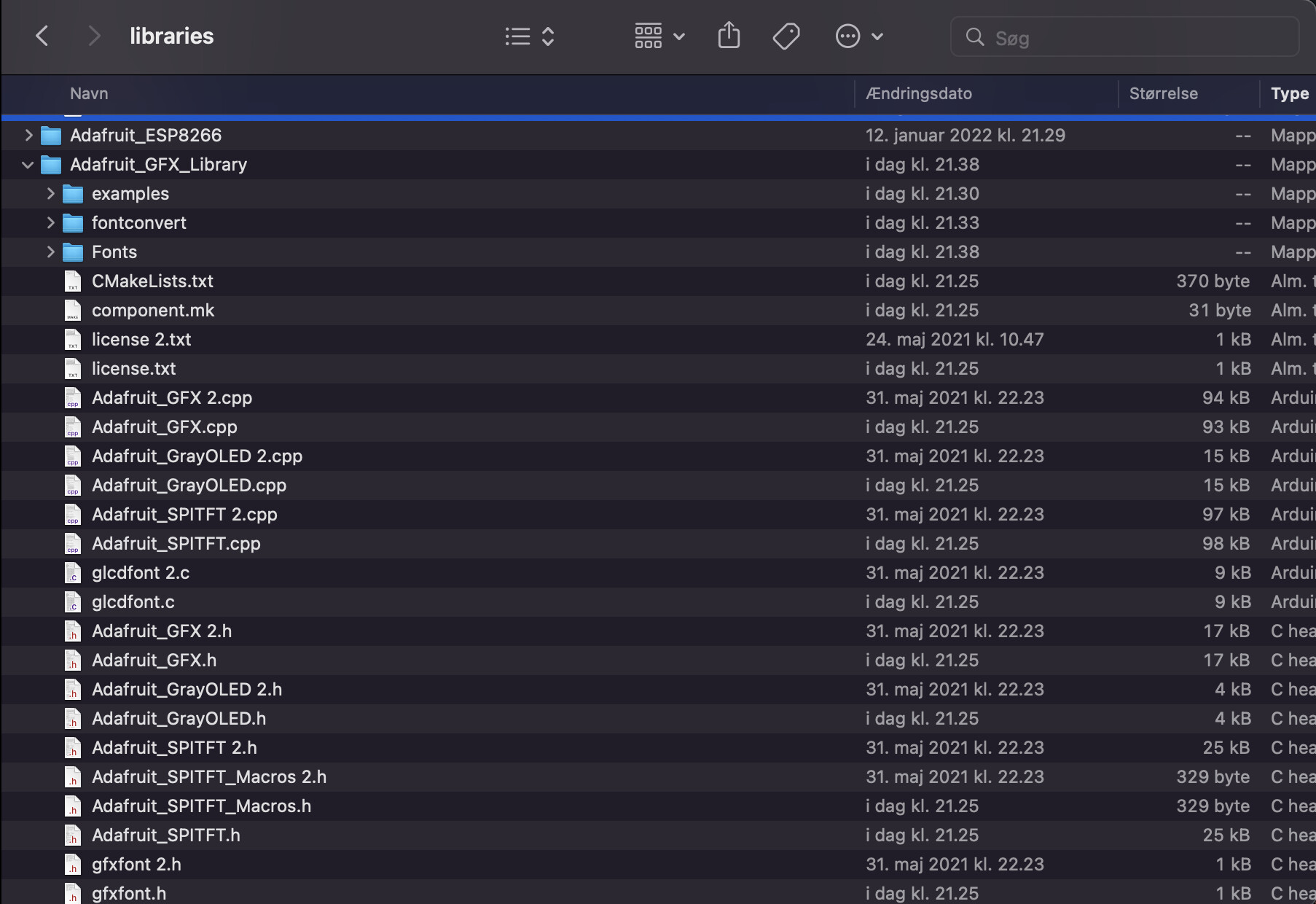Focus the Søg search field
Image resolution: width=1316 pixels, height=904 pixels.
click(1124, 37)
